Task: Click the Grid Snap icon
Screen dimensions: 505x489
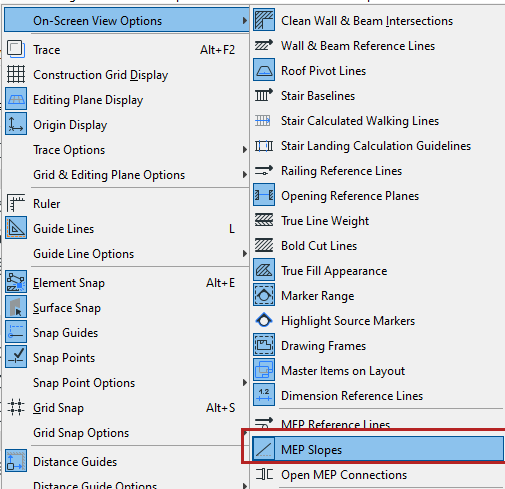Action: (16, 407)
